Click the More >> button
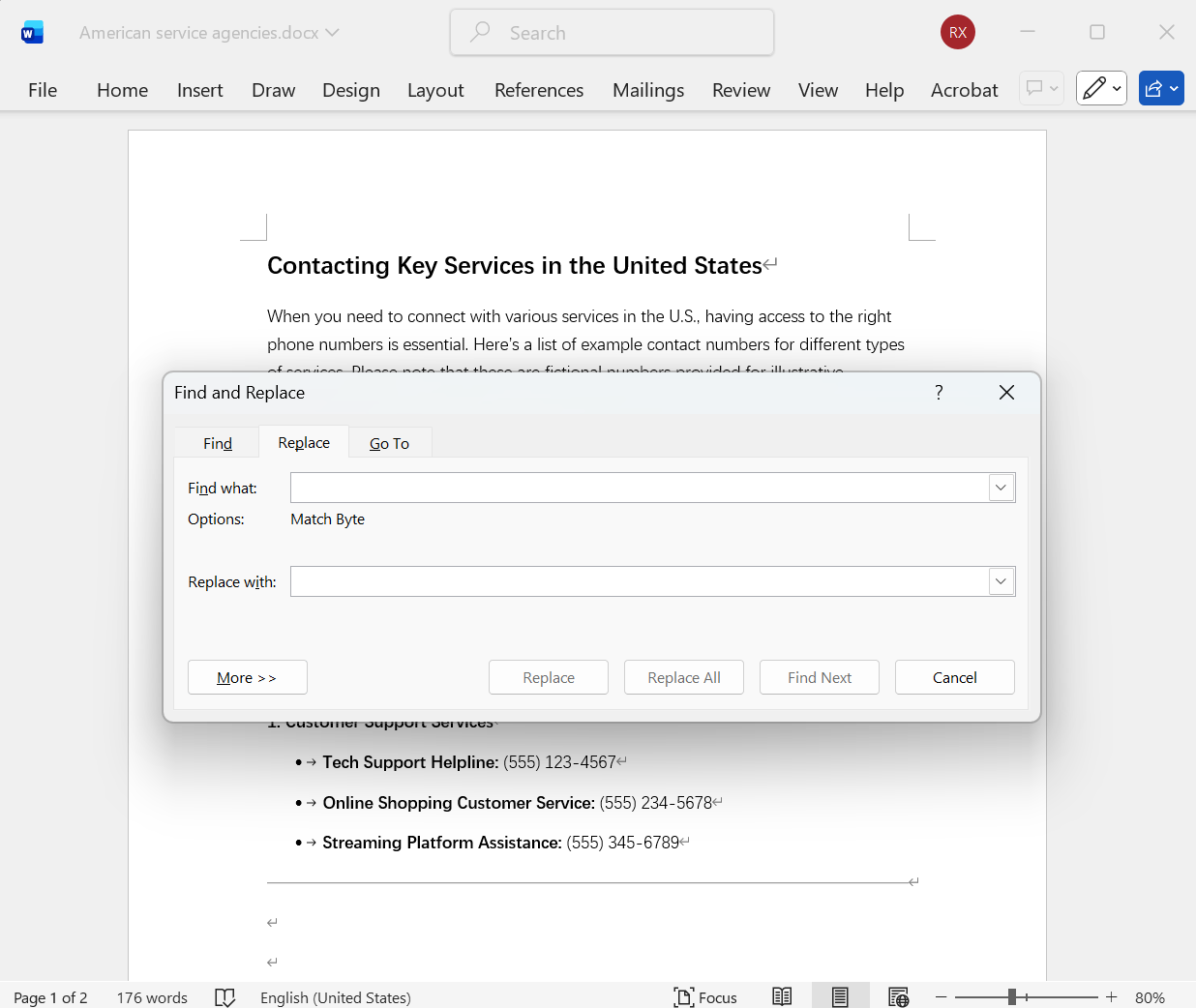The width and height of the screenshot is (1196, 1008). click(x=247, y=677)
